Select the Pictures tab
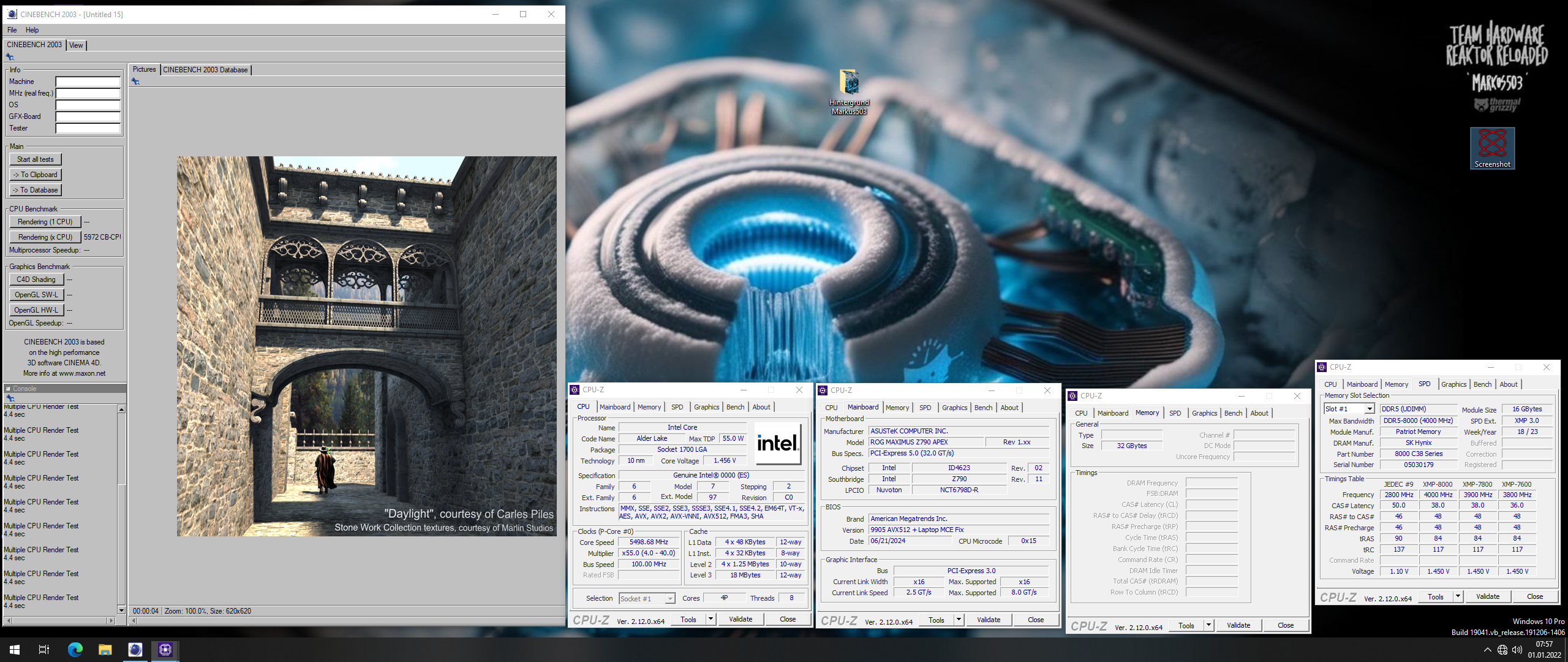Image resolution: width=1568 pixels, height=662 pixels. 145,69
